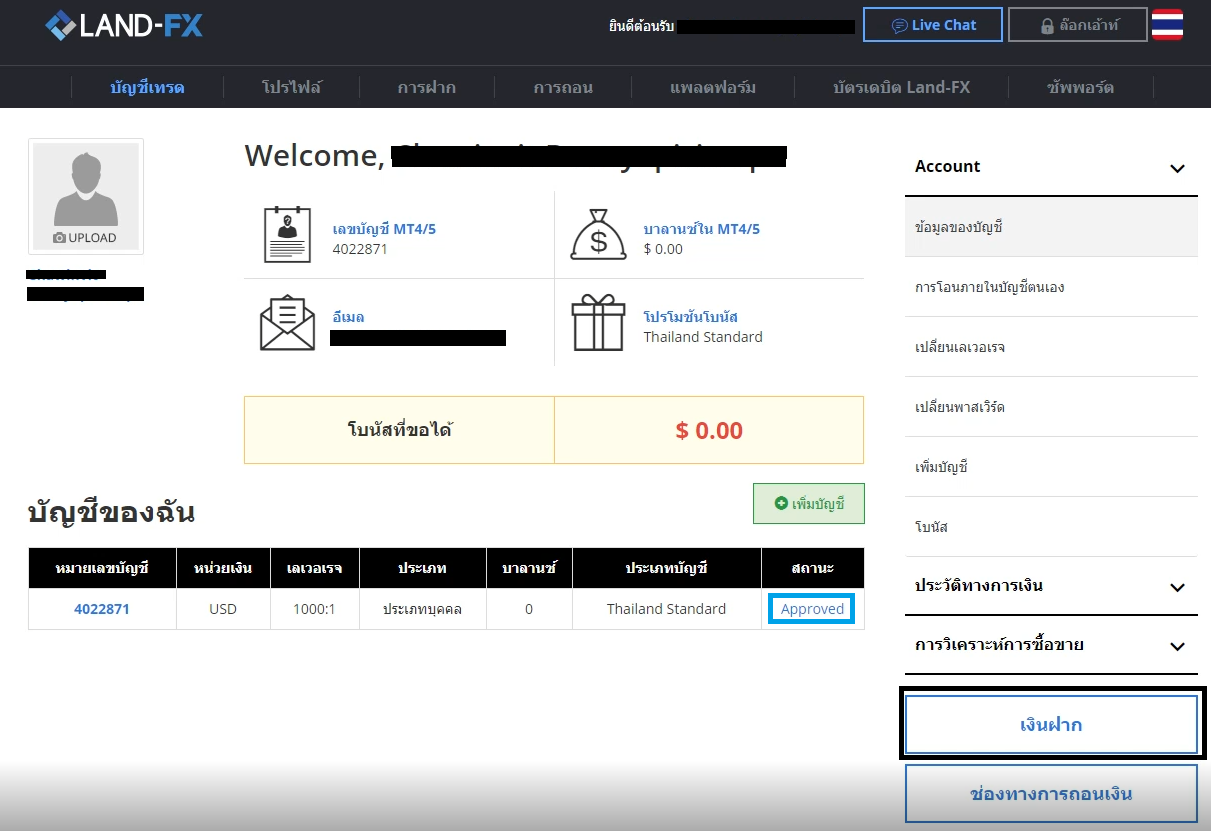
Task: Click the อีเมล label
Action: tap(348, 317)
